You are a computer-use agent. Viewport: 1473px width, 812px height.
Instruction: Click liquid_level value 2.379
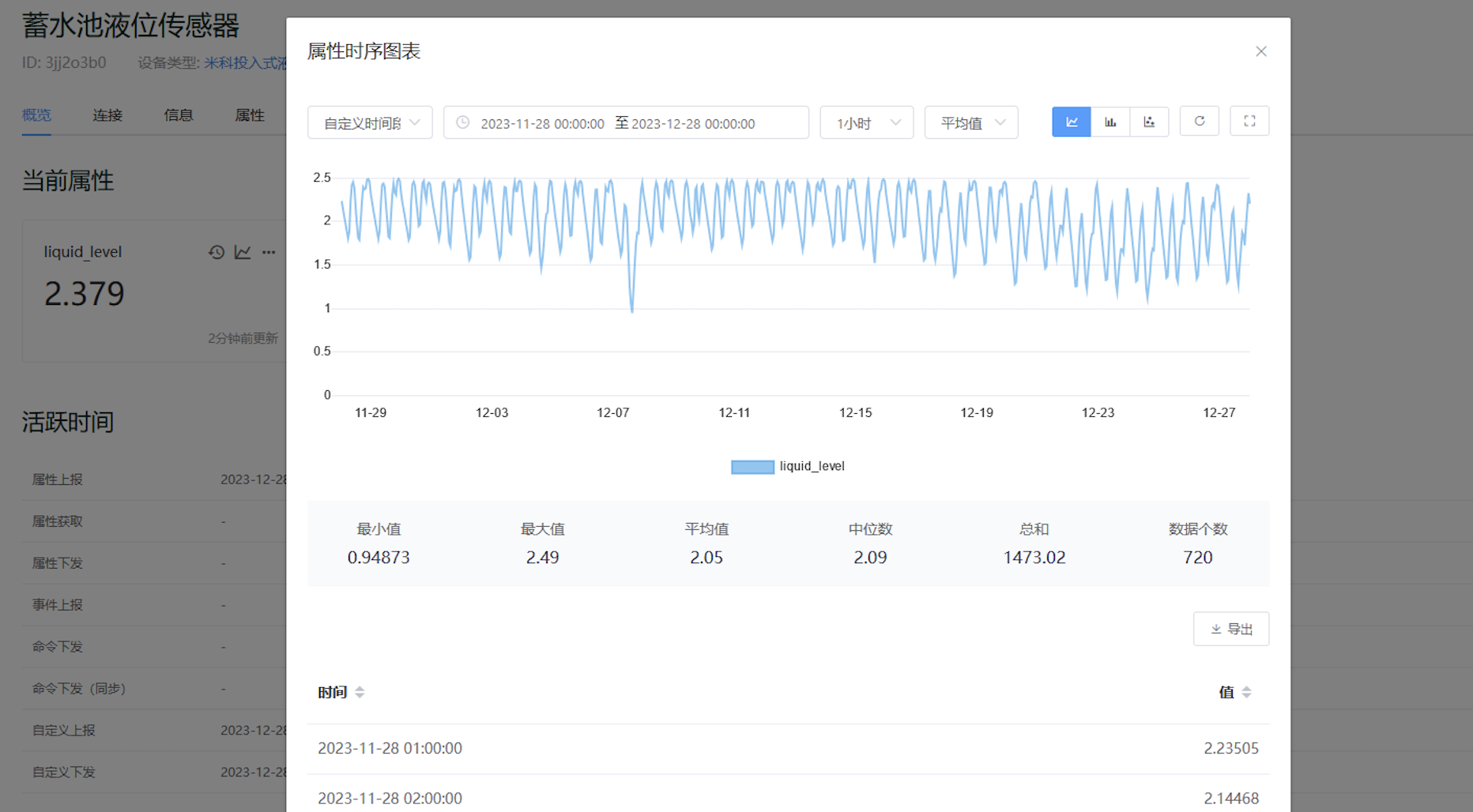coord(84,294)
